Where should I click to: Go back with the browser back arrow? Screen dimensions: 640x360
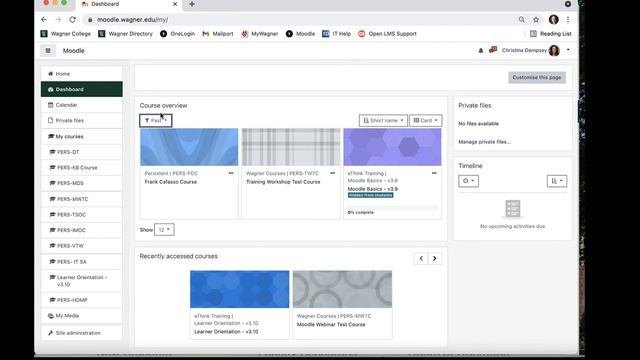coord(44,20)
